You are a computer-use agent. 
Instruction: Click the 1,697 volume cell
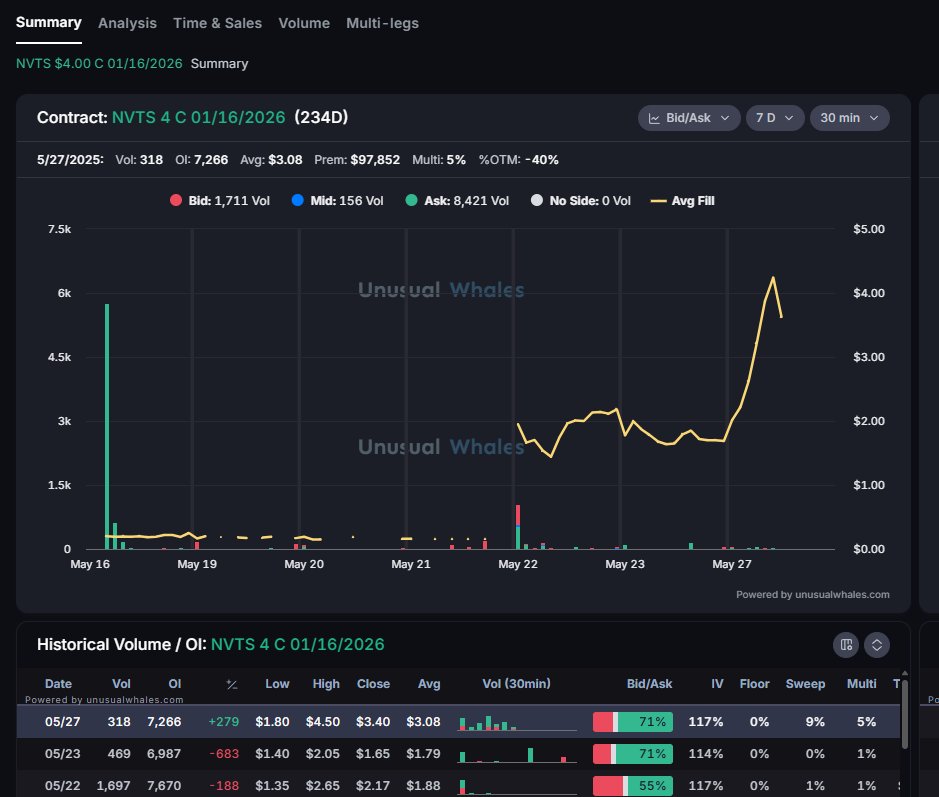(114, 786)
